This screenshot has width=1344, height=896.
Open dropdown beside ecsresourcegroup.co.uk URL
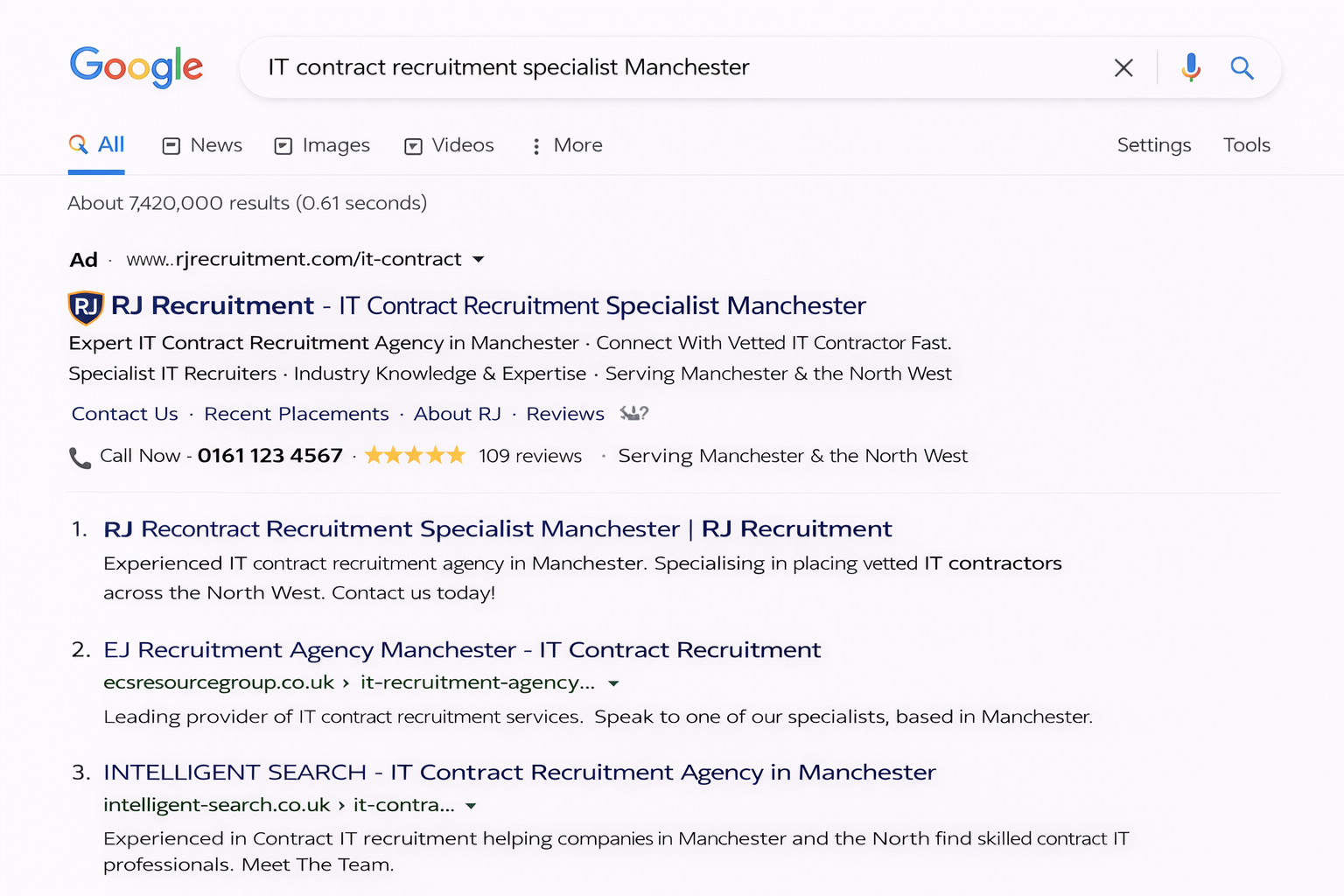click(x=613, y=683)
